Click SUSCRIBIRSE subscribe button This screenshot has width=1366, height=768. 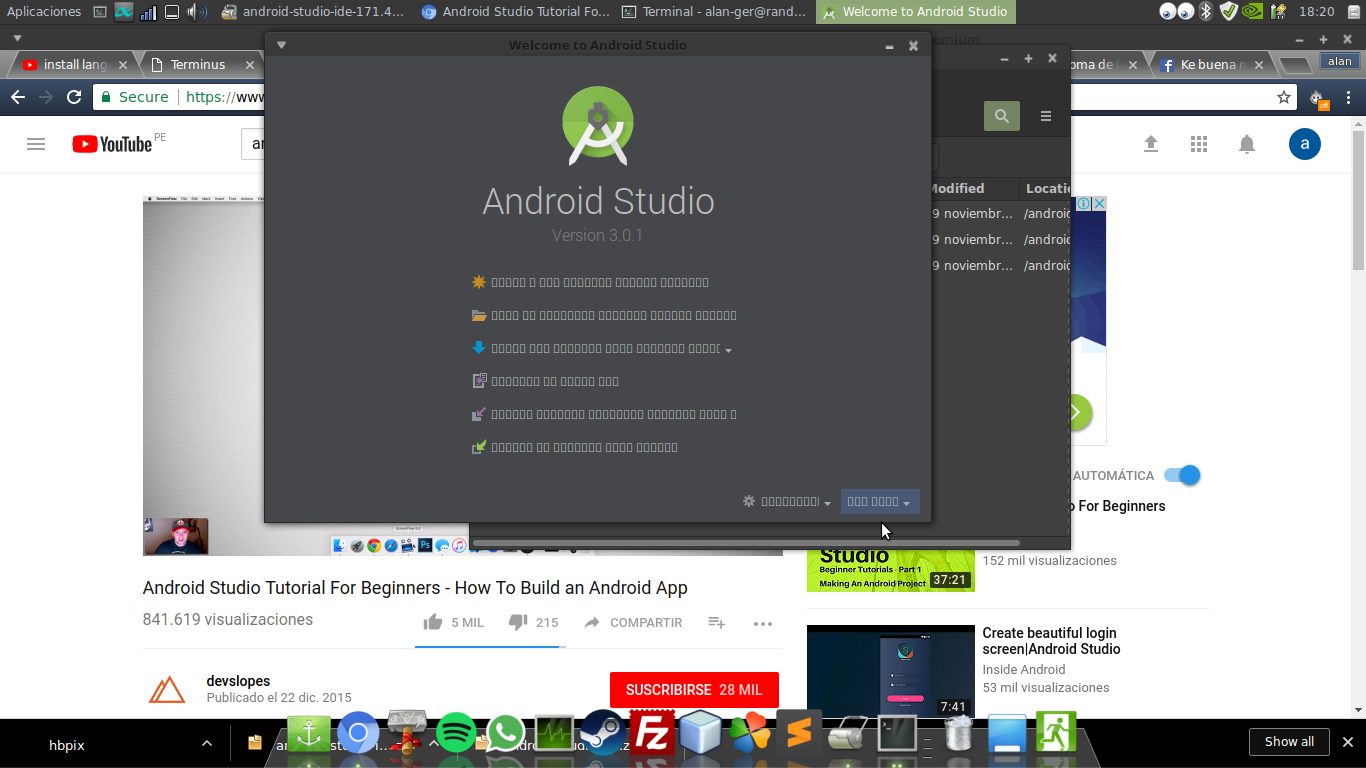click(694, 690)
